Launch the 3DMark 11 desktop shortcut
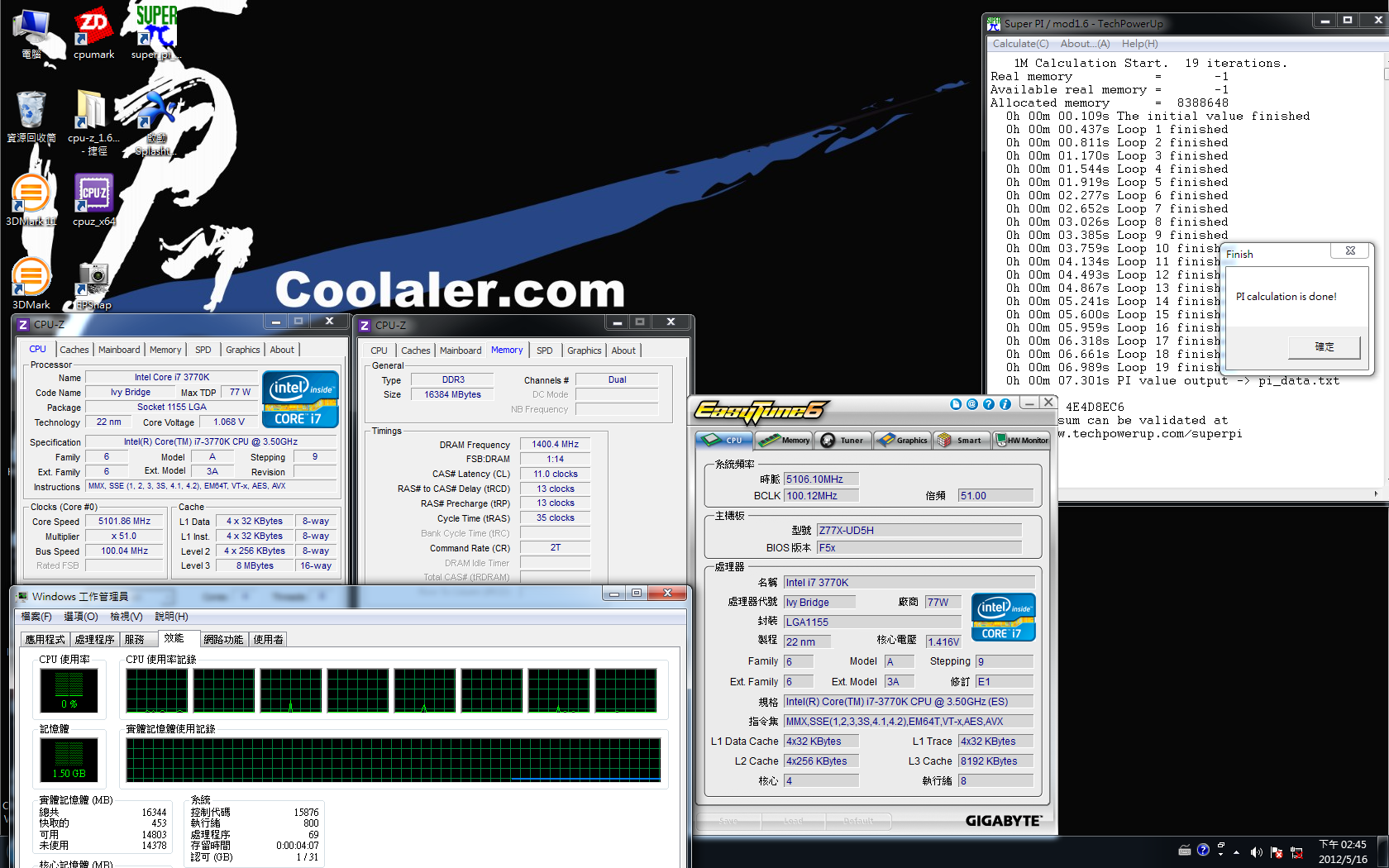This screenshot has width=1389, height=868. click(x=31, y=200)
